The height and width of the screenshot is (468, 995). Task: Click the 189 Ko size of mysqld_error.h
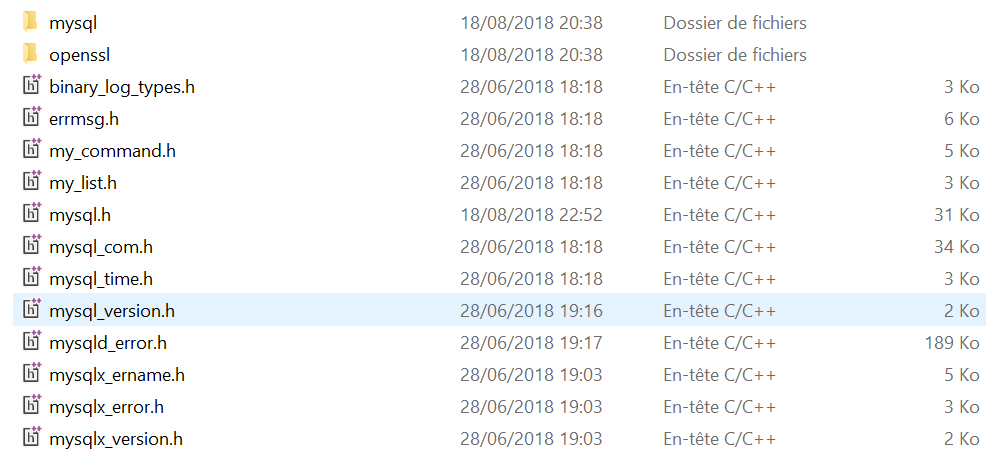(951, 343)
